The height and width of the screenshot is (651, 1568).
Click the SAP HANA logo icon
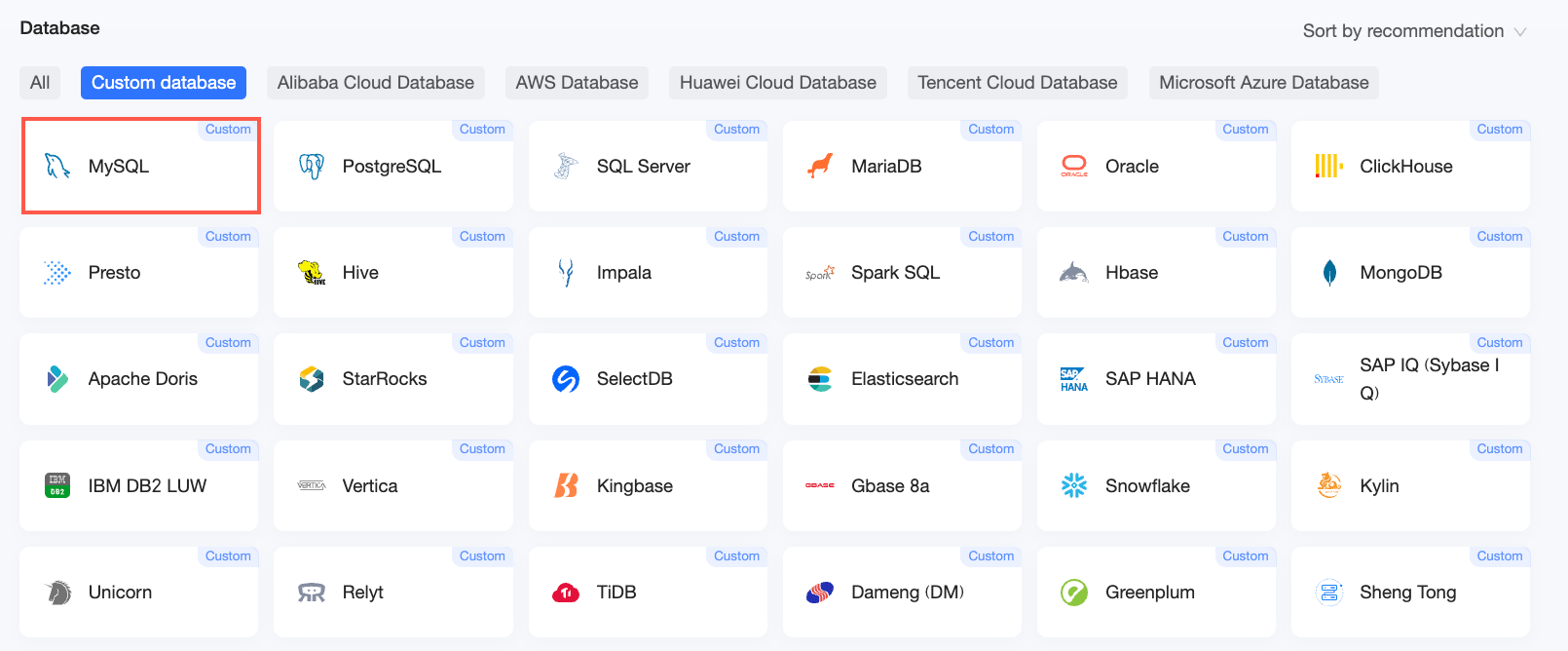pyautogui.click(x=1074, y=380)
